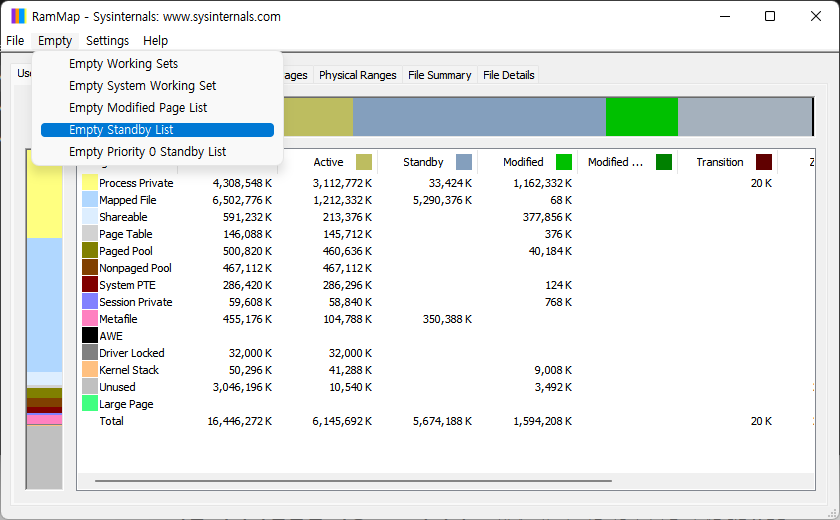Click the Transition column header
The height and width of the screenshot is (520, 840).
pyautogui.click(x=728, y=162)
